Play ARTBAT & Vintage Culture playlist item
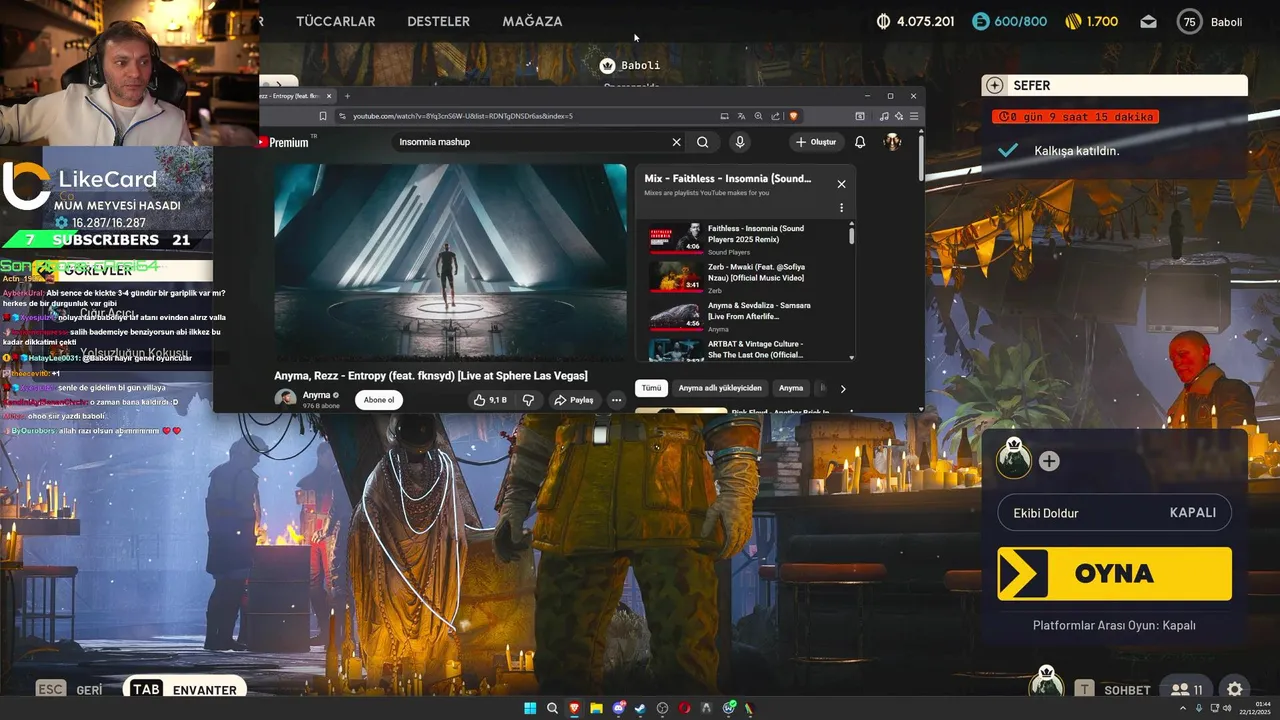Viewport: 1280px width, 720px height. click(x=745, y=350)
